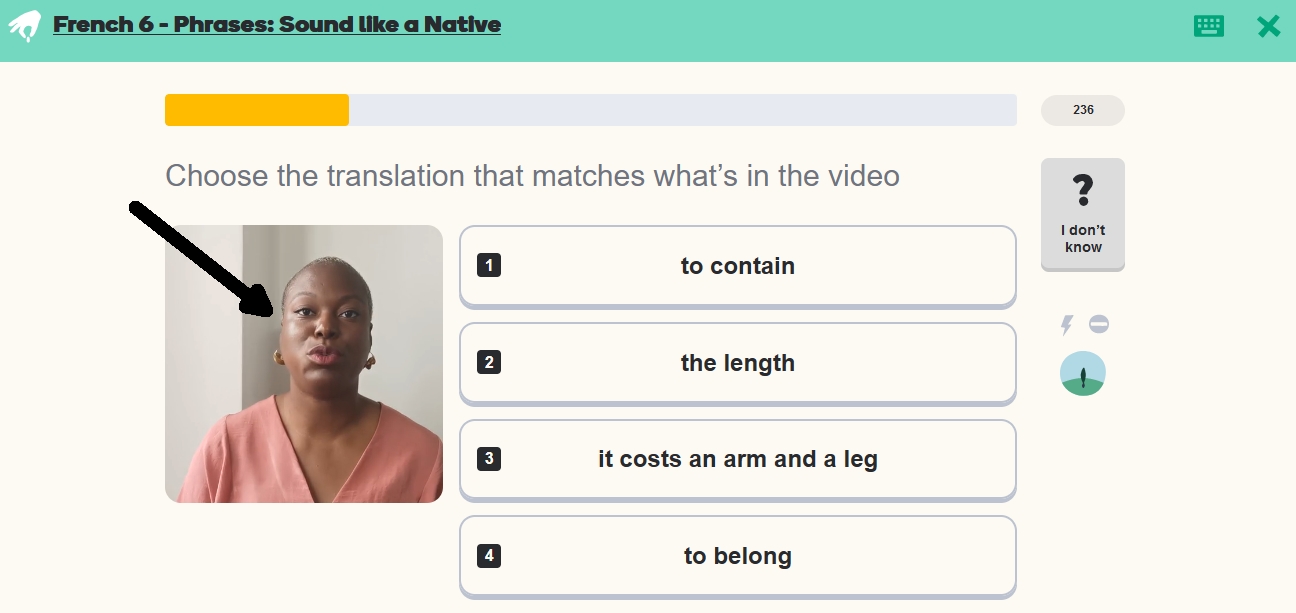Viewport: 1296px width, 613px height.
Task: Open the French 6 Phrases course title link
Action: click(277, 25)
